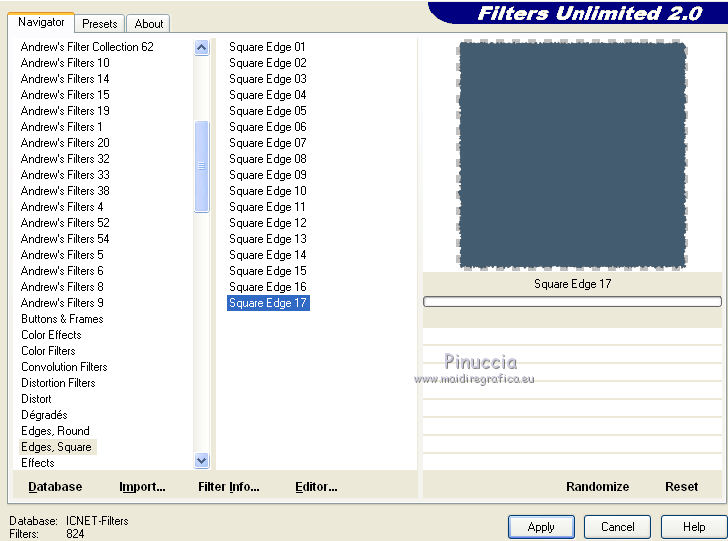Select Andrew's Filters 15 category
The height and width of the screenshot is (541, 728).
click(x=65, y=95)
